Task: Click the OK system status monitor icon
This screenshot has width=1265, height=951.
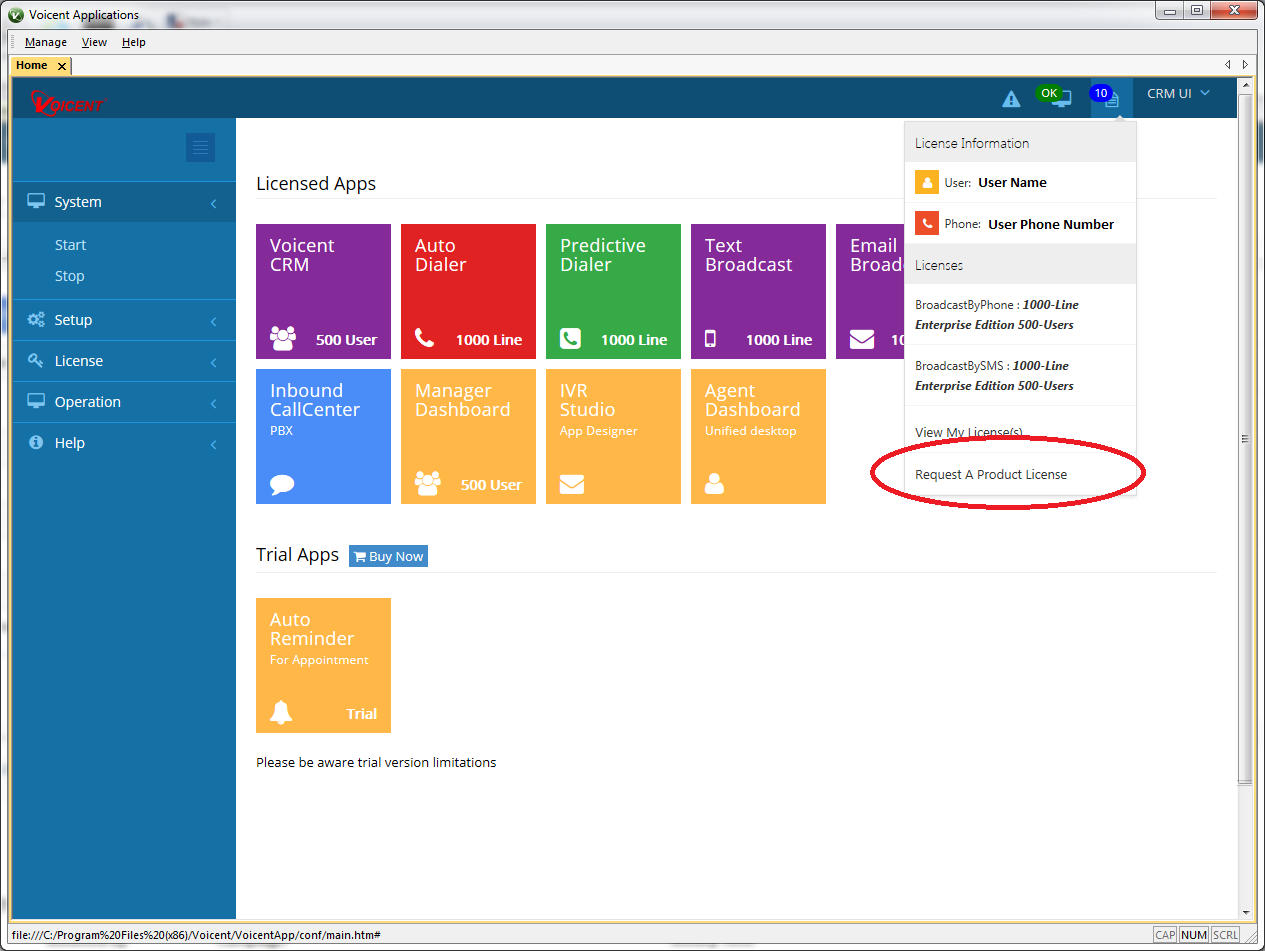Action: tap(1052, 95)
